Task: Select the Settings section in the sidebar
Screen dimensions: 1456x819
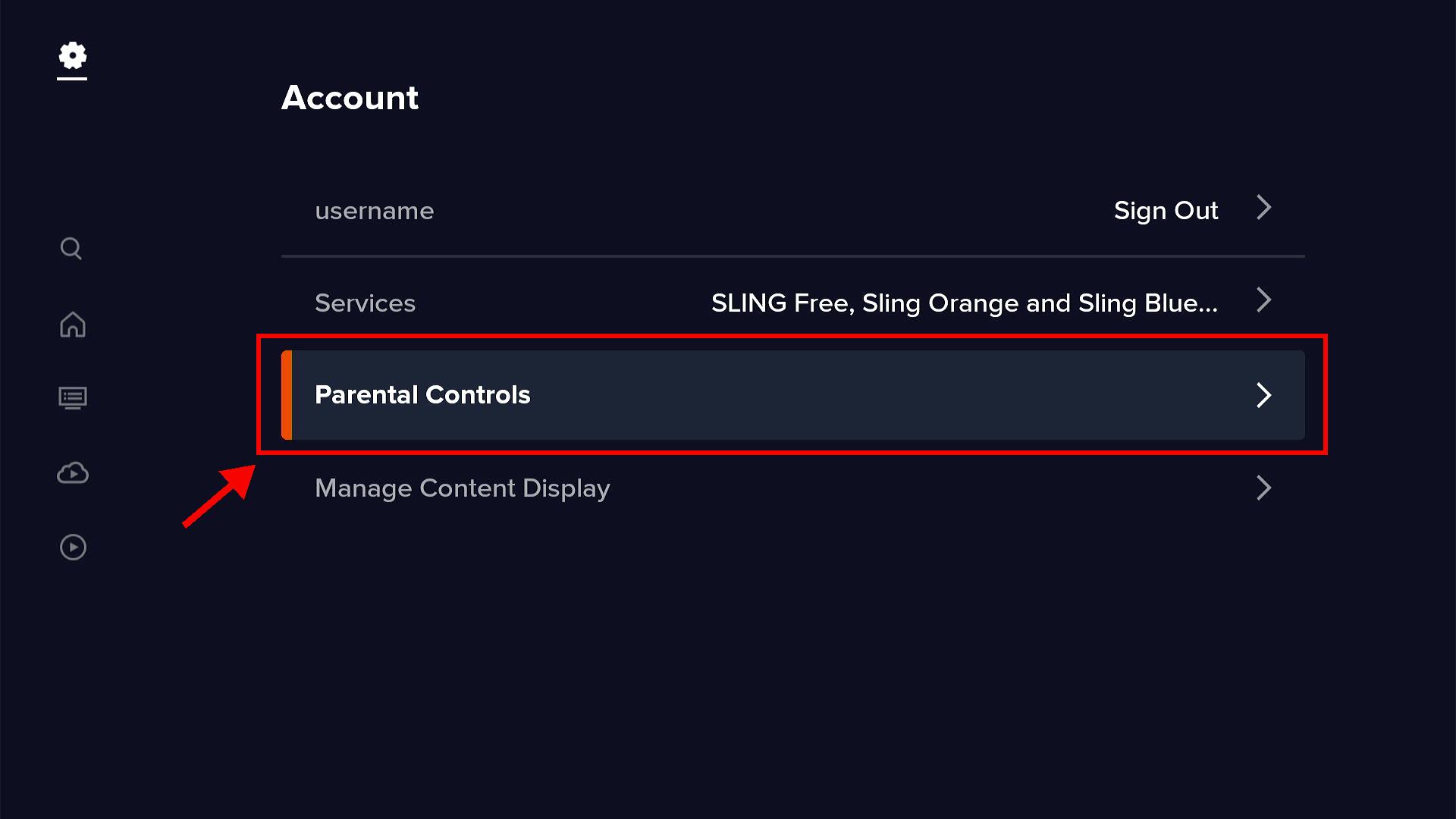Action: click(x=71, y=57)
